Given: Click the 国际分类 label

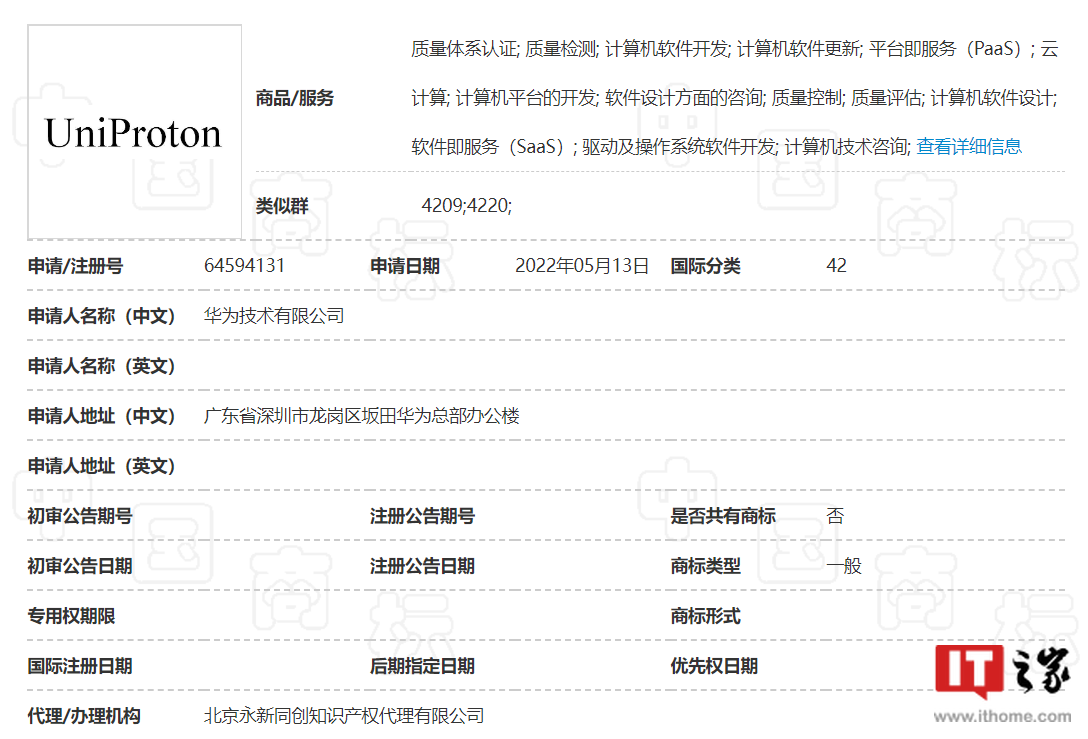Looking at the screenshot, I should point(705,266).
